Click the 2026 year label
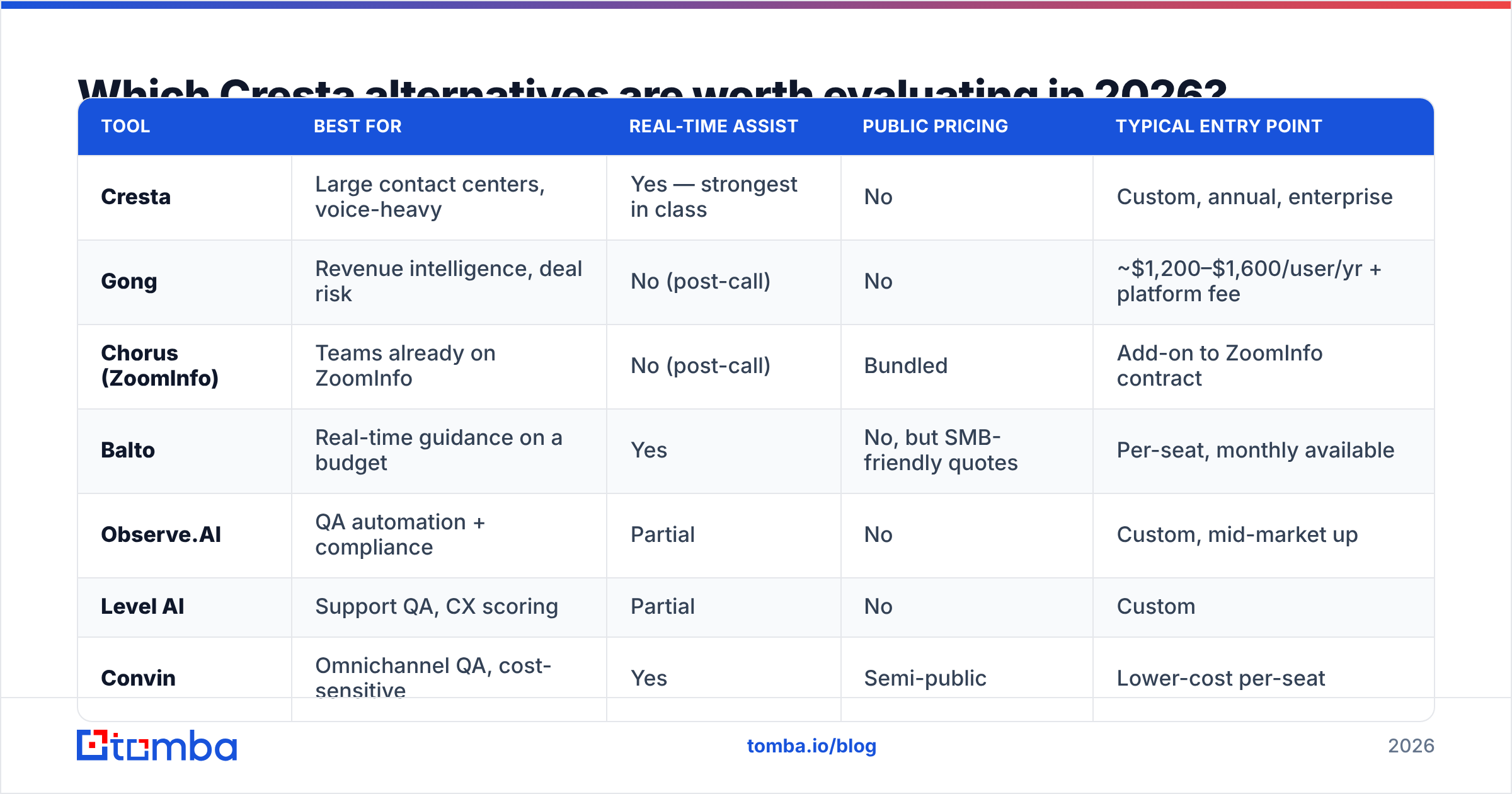 click(1411, 746)
